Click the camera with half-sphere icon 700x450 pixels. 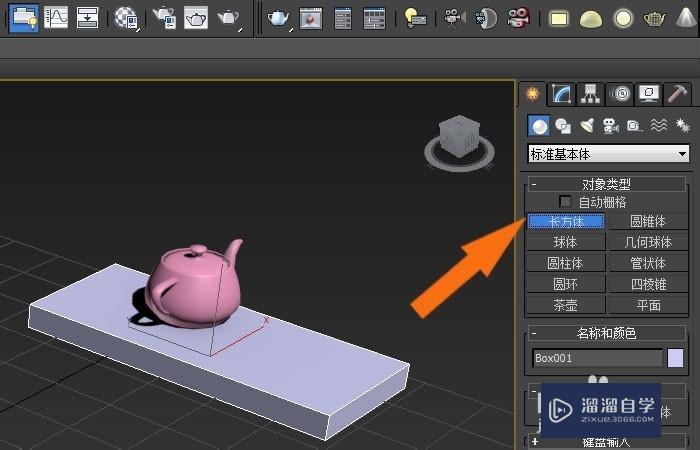tap(486, 18)
